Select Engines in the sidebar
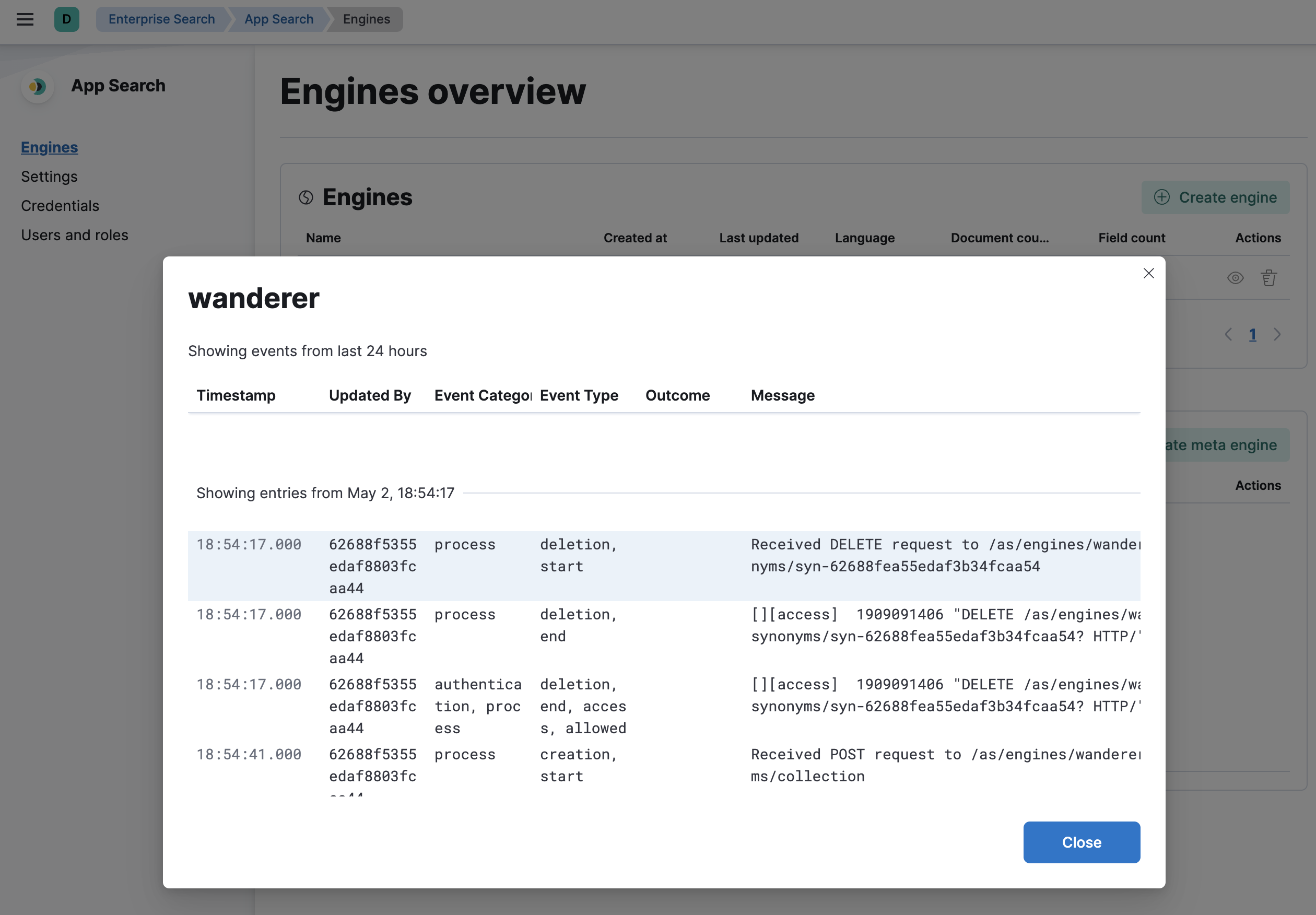This screenshot has width=1316, height=915. [x=49, y=147]
